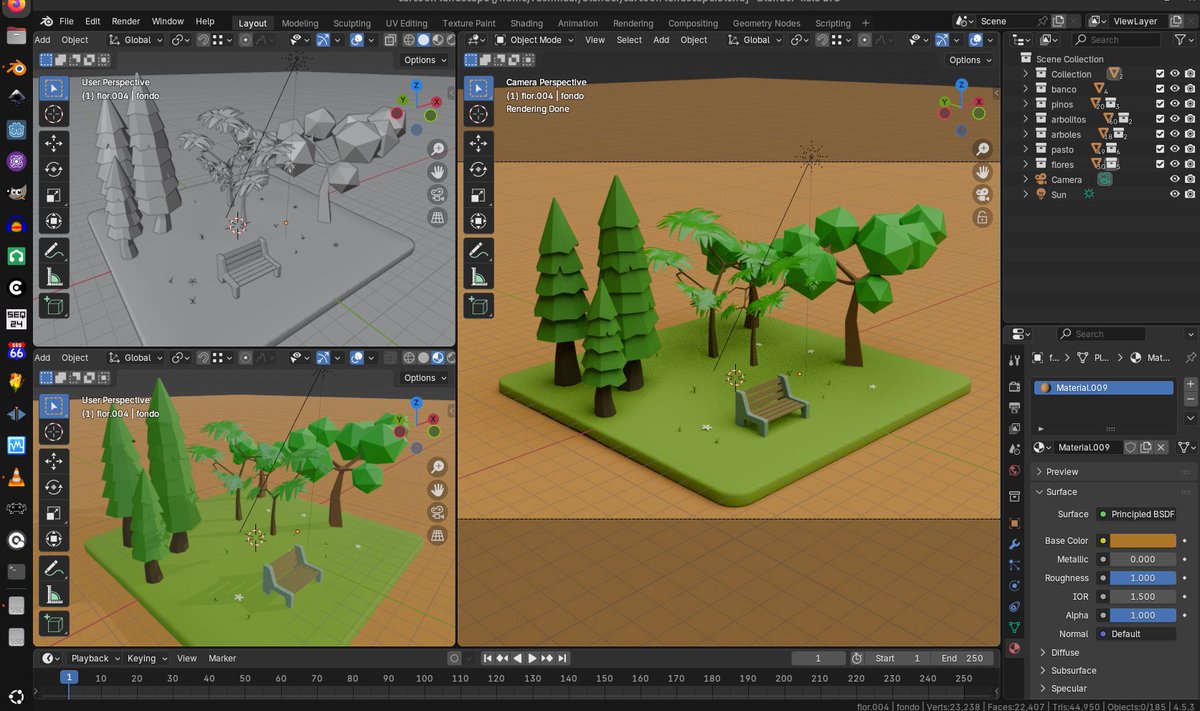
Task: Select the Transform tool in Camera Perspective viewport
Action: click(x=479, y=221)
